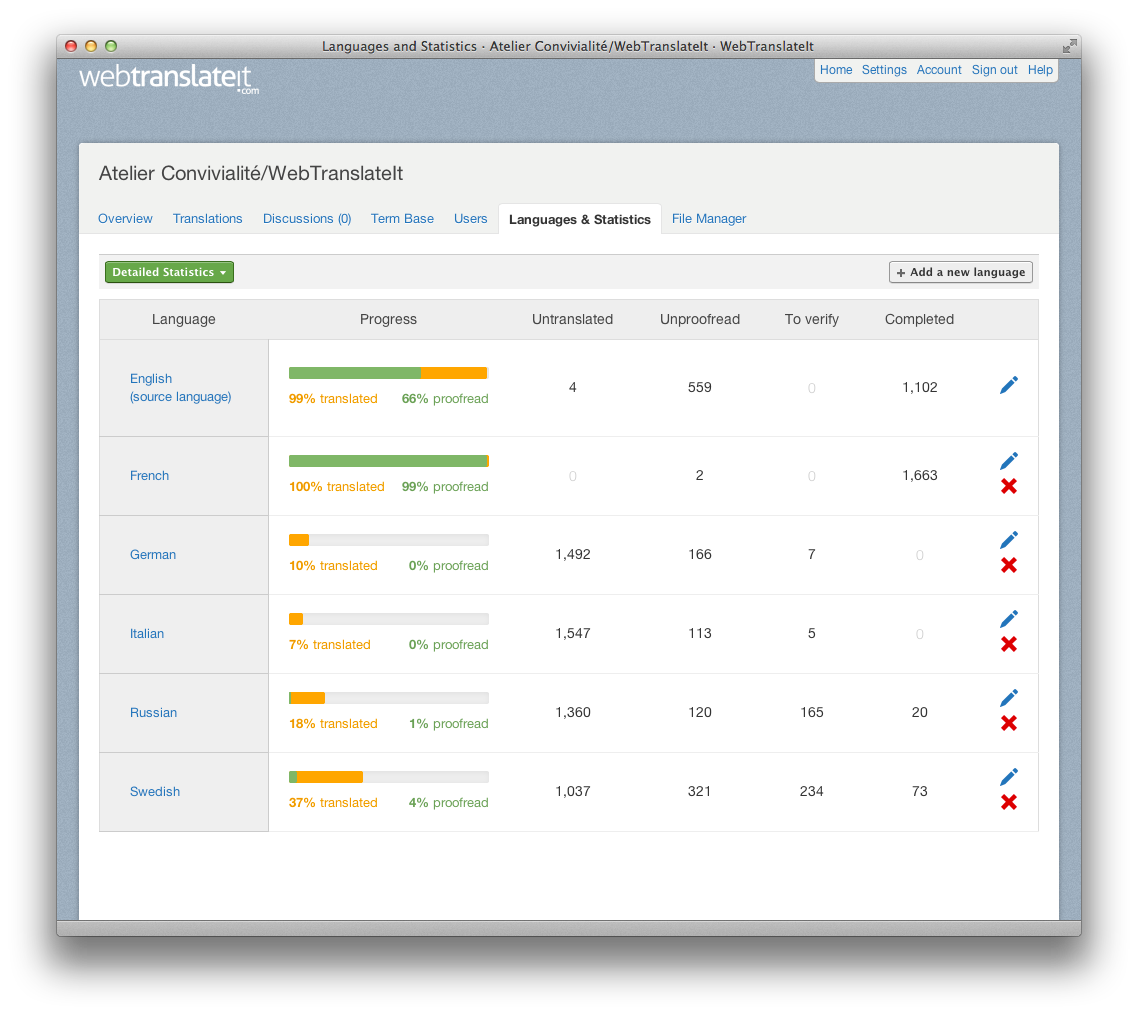Open the Translations tab
This screenshot has height=1015, width=1138.
pyautogui.click(x=208, y=218)
